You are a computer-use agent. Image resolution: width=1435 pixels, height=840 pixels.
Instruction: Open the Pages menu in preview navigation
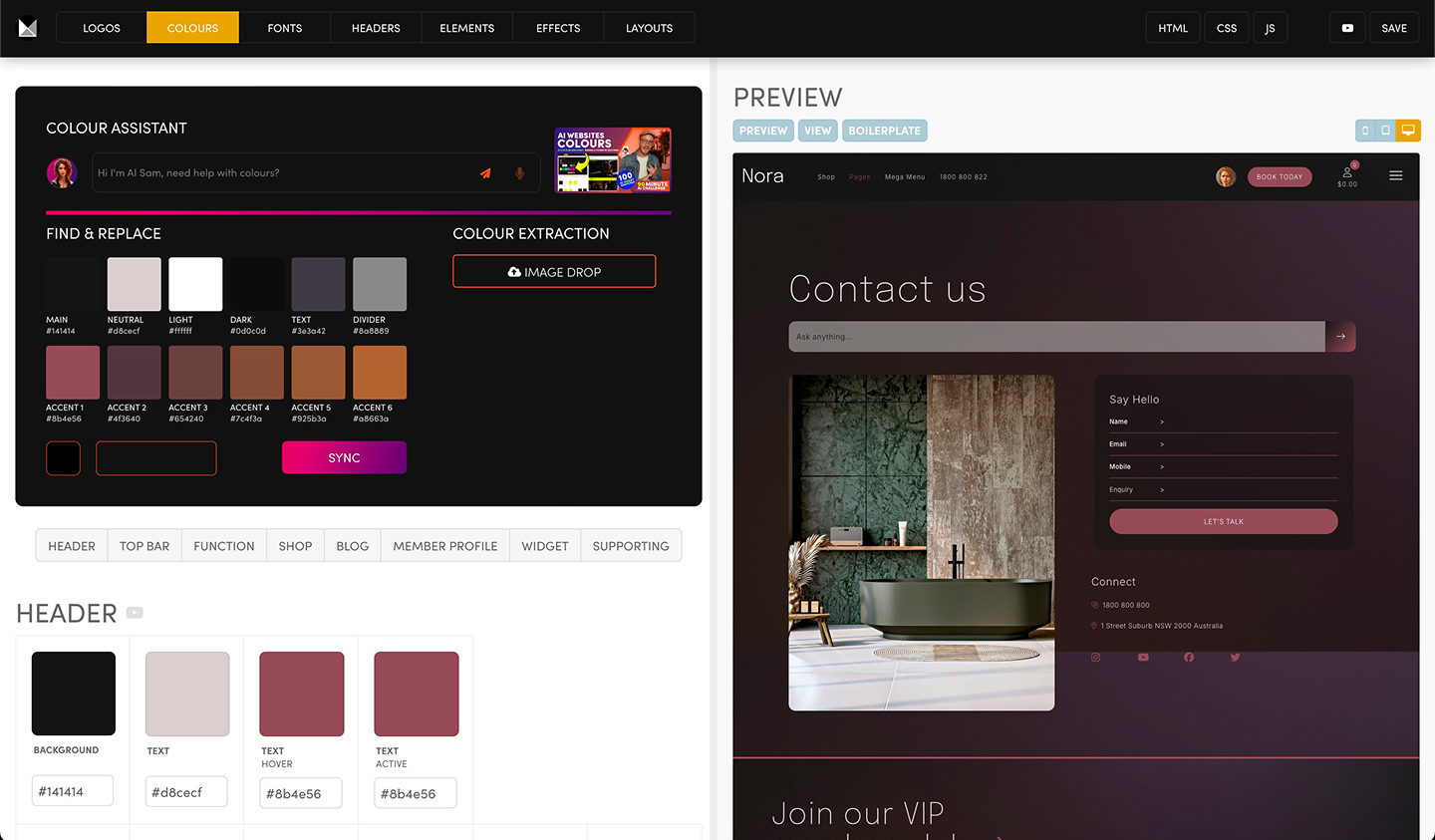coord(859,177)
